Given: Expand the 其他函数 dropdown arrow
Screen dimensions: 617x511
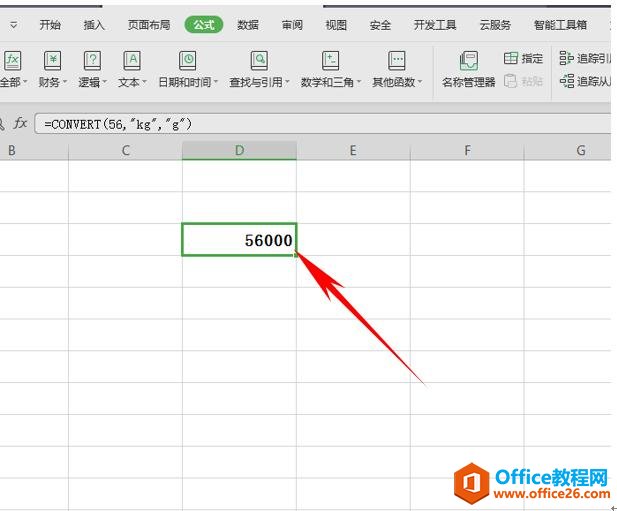Looking at the screenshot, I should (x=420, y=82).
